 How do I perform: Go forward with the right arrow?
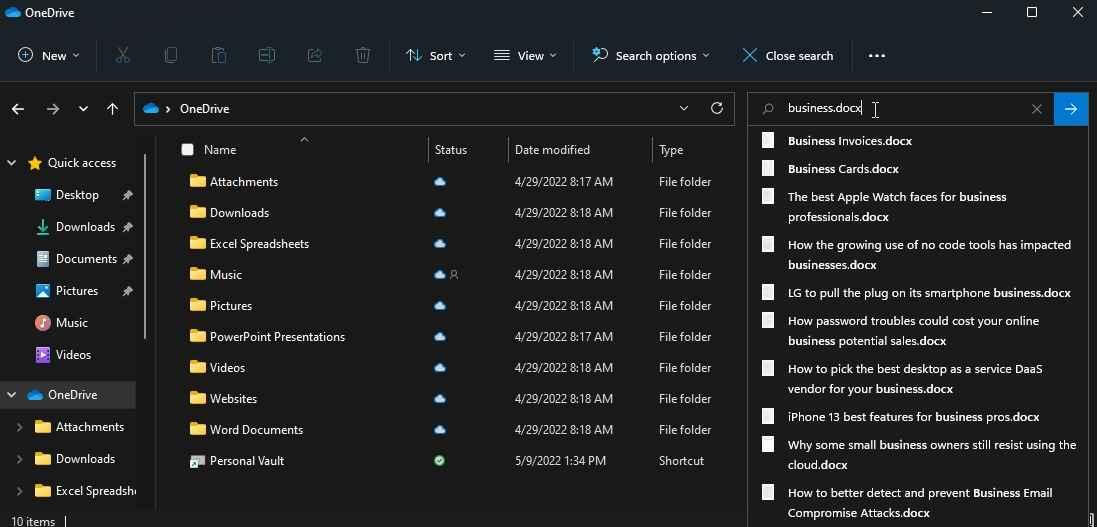(52, 108)
